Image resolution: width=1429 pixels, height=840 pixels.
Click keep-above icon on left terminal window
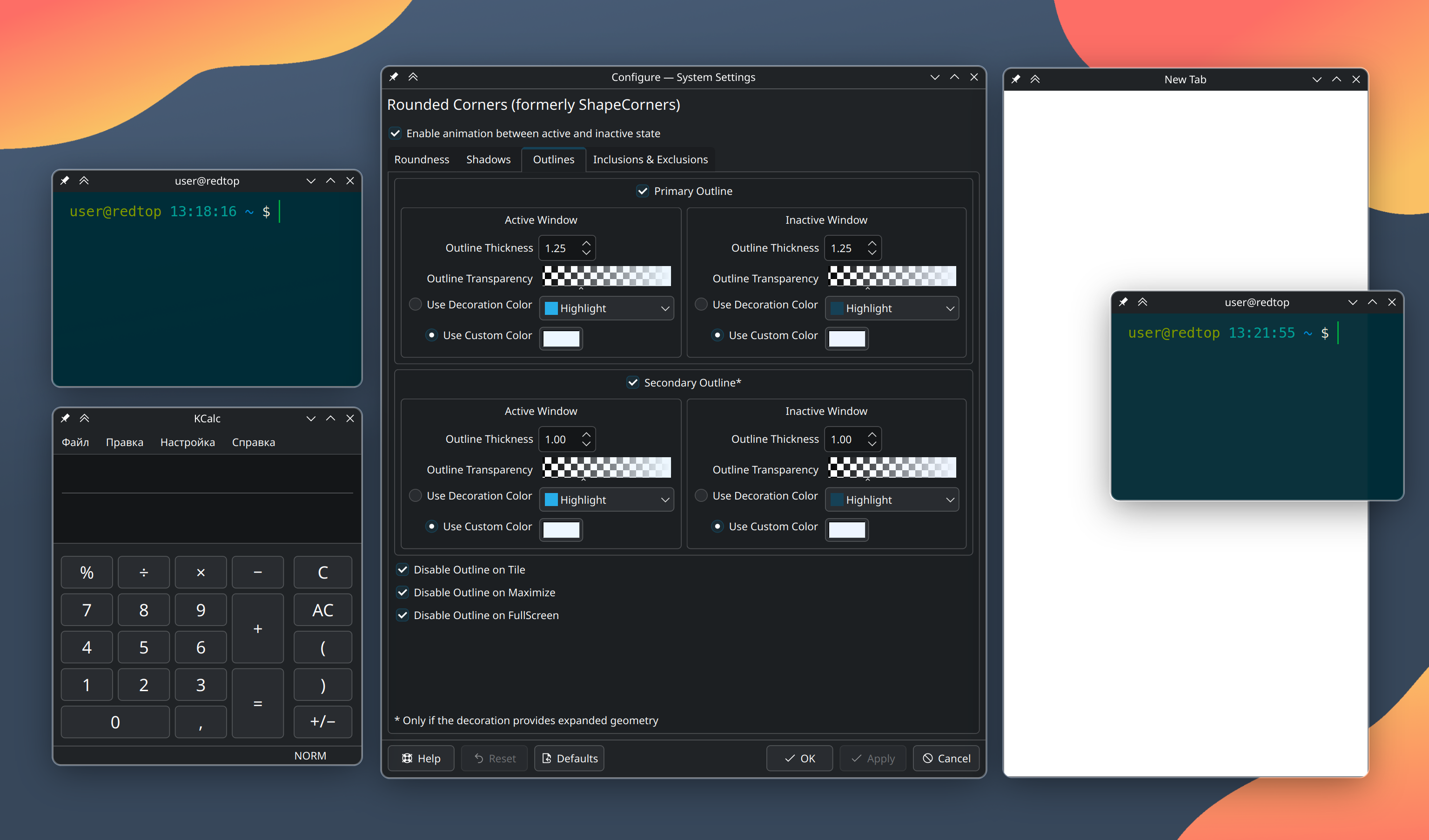[84, 180]
